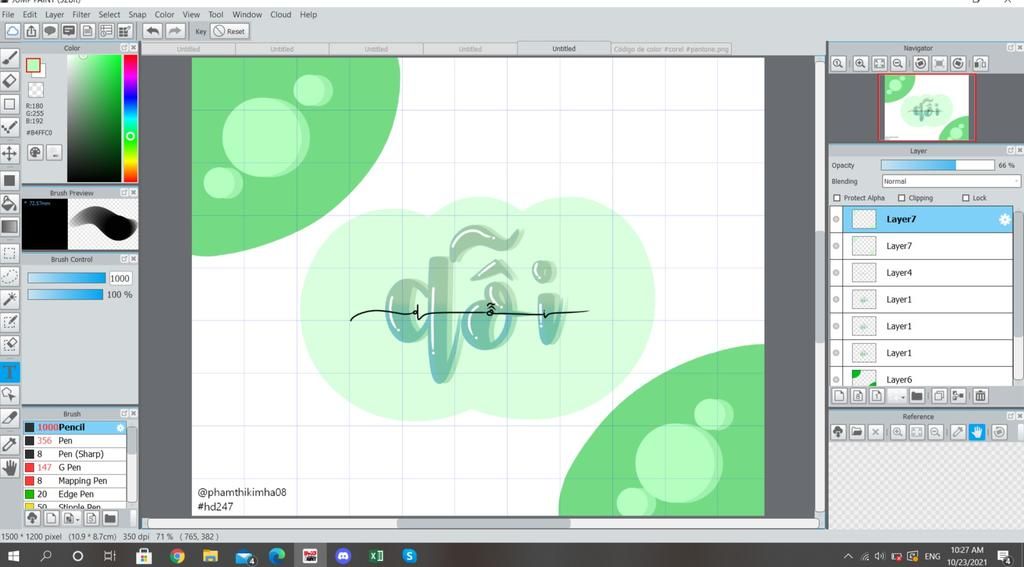Click the export share icon in top toolbar

point(31,31)
